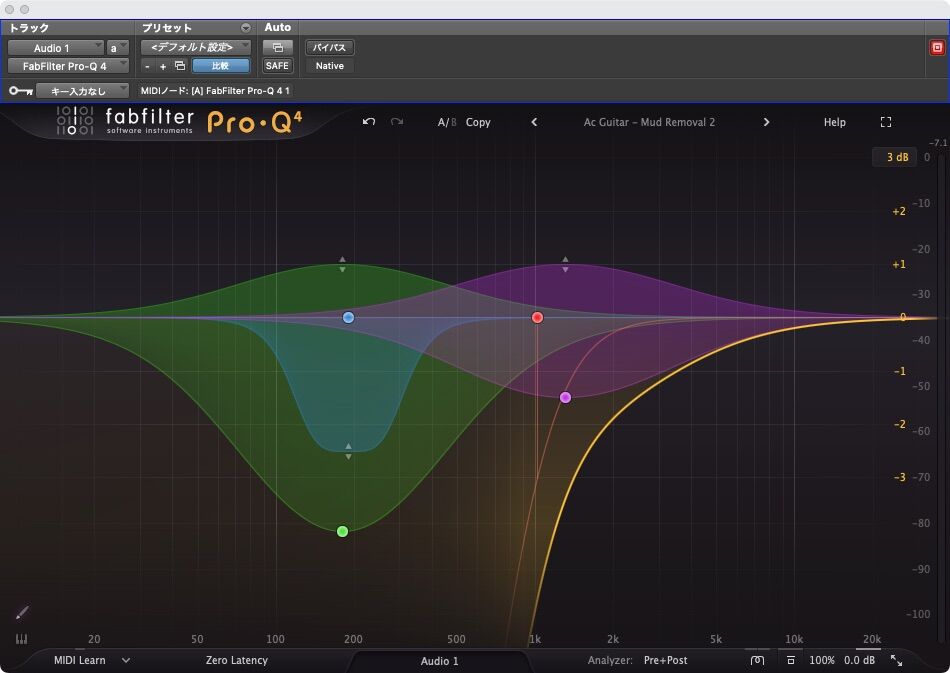Show the piano keyboard display
The image size is (950, 673).
(x=21, y=639)
